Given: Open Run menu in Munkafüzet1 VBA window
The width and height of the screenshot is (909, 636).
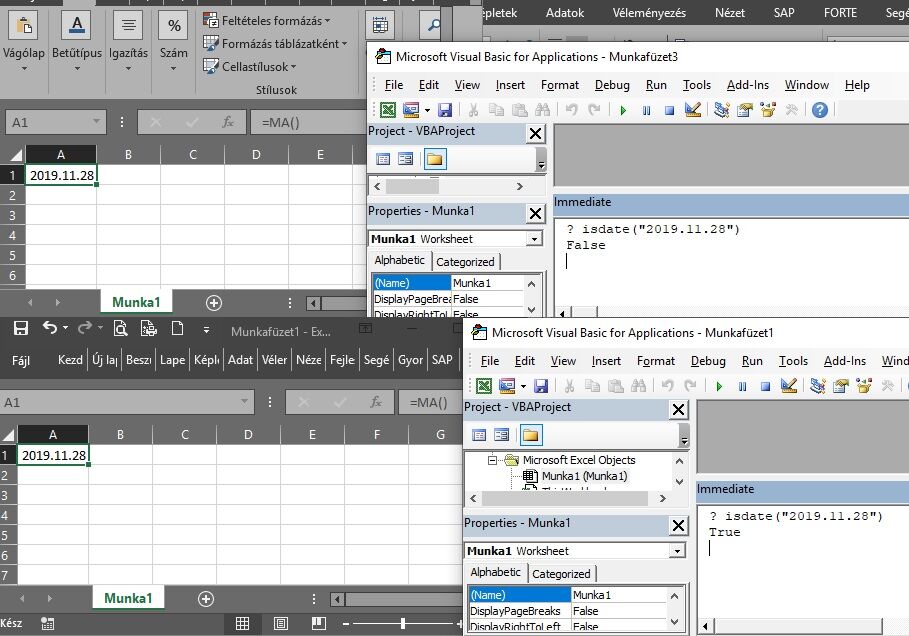Looking at the screenshot, I should coord(752,361).
